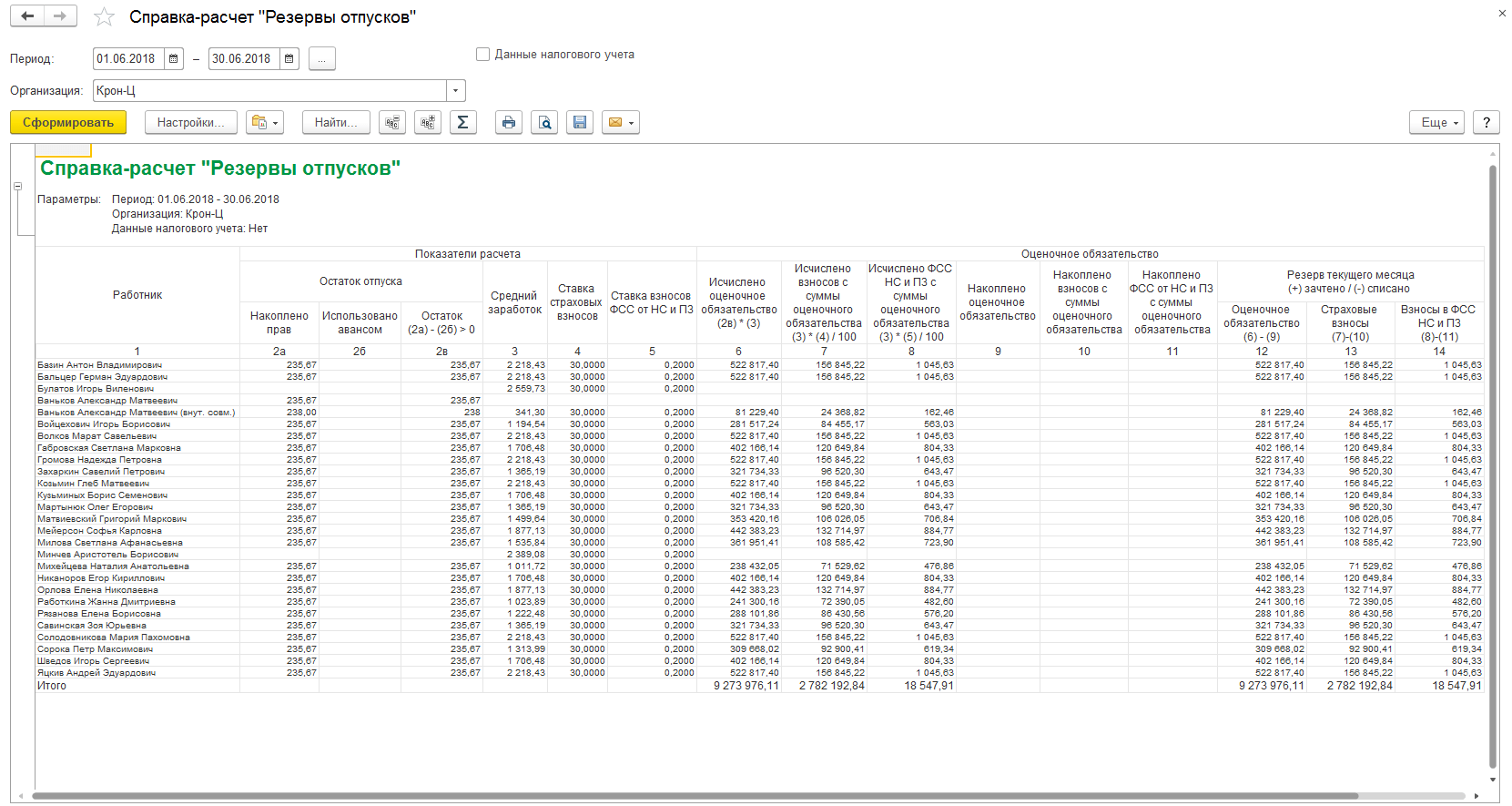This screenshot has height=806, width=1512.
Task: Print the report with printer icon
Action: pyautogui.click(x=509, y=122)
